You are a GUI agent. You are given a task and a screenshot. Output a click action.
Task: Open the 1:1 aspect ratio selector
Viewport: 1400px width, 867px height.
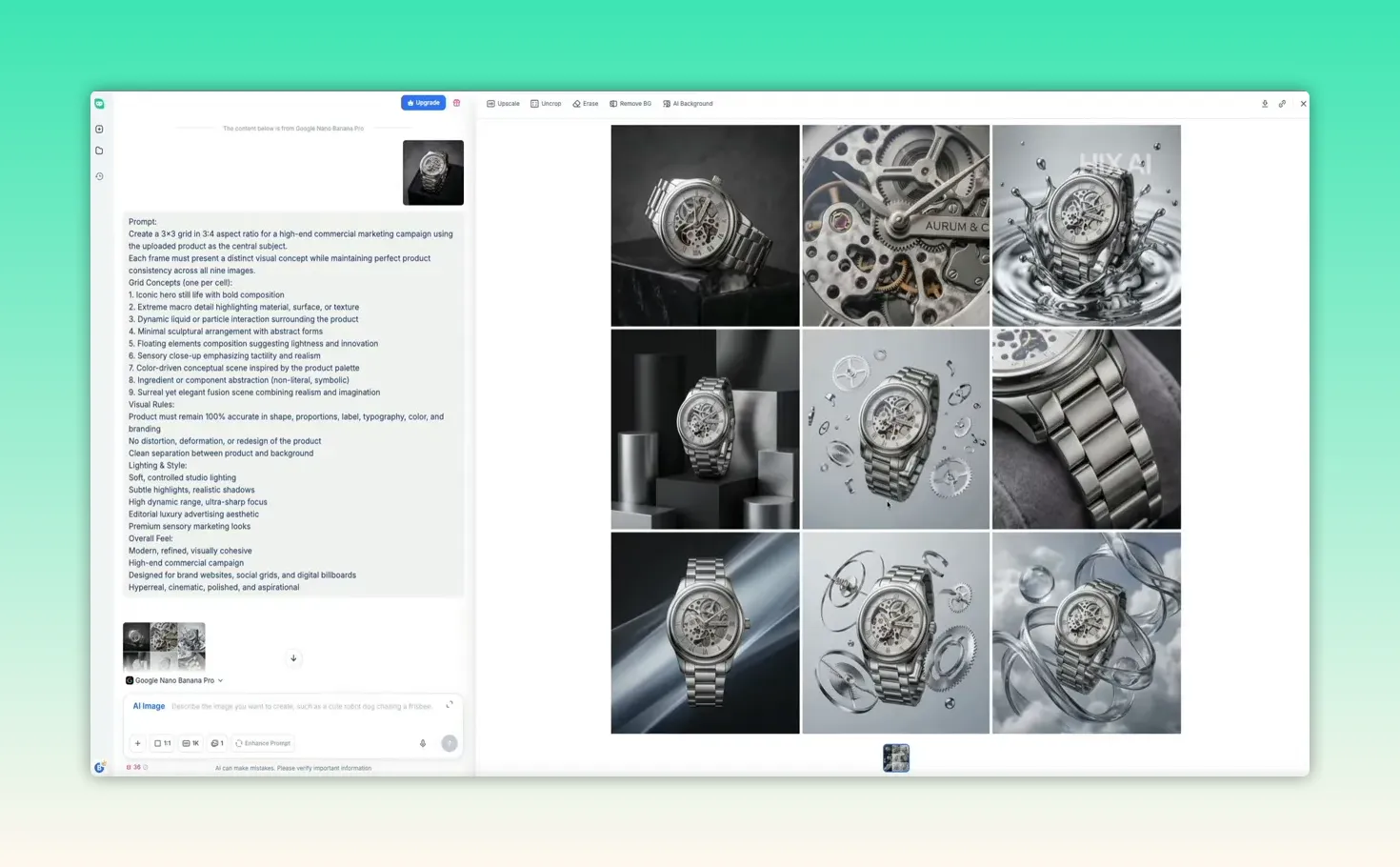[x=163, y=743]
